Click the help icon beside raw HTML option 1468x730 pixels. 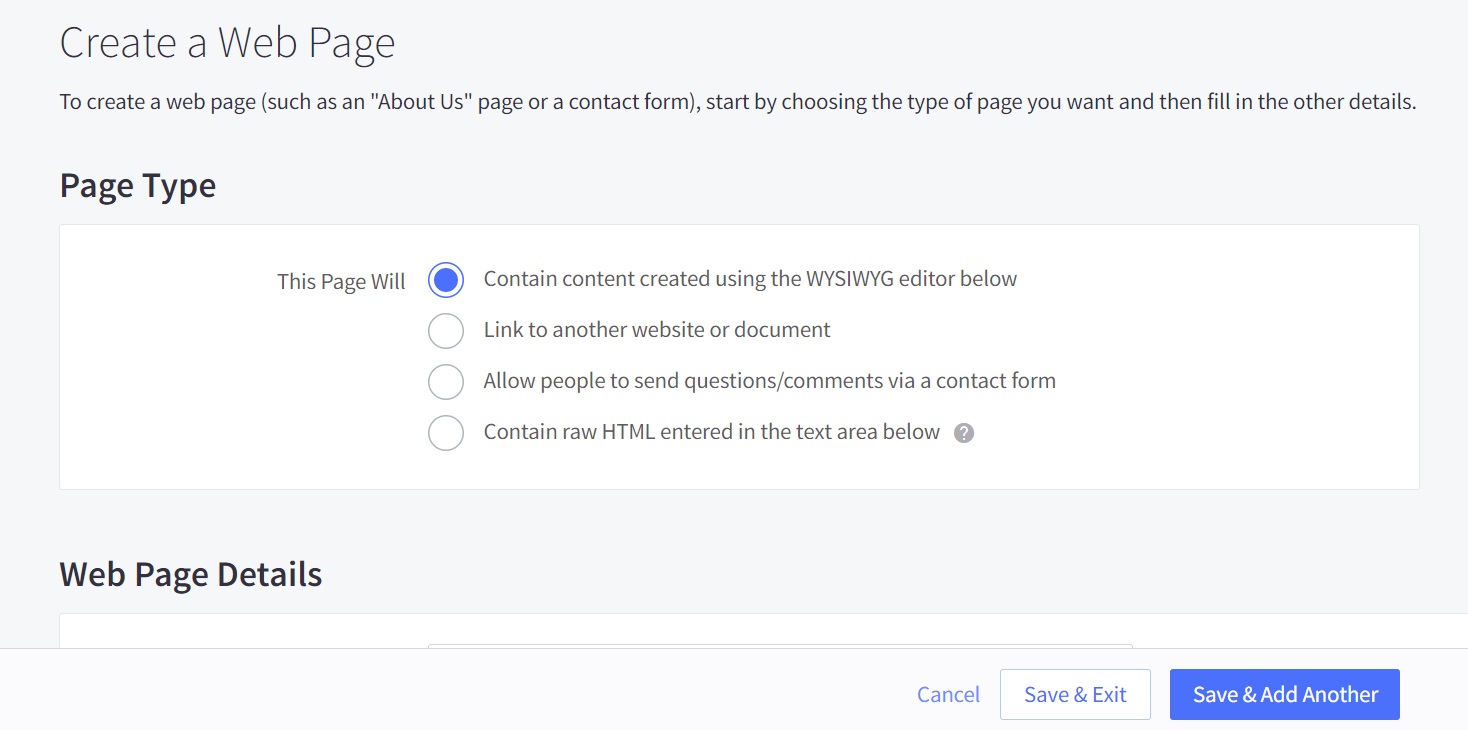[x=963, y=433]
